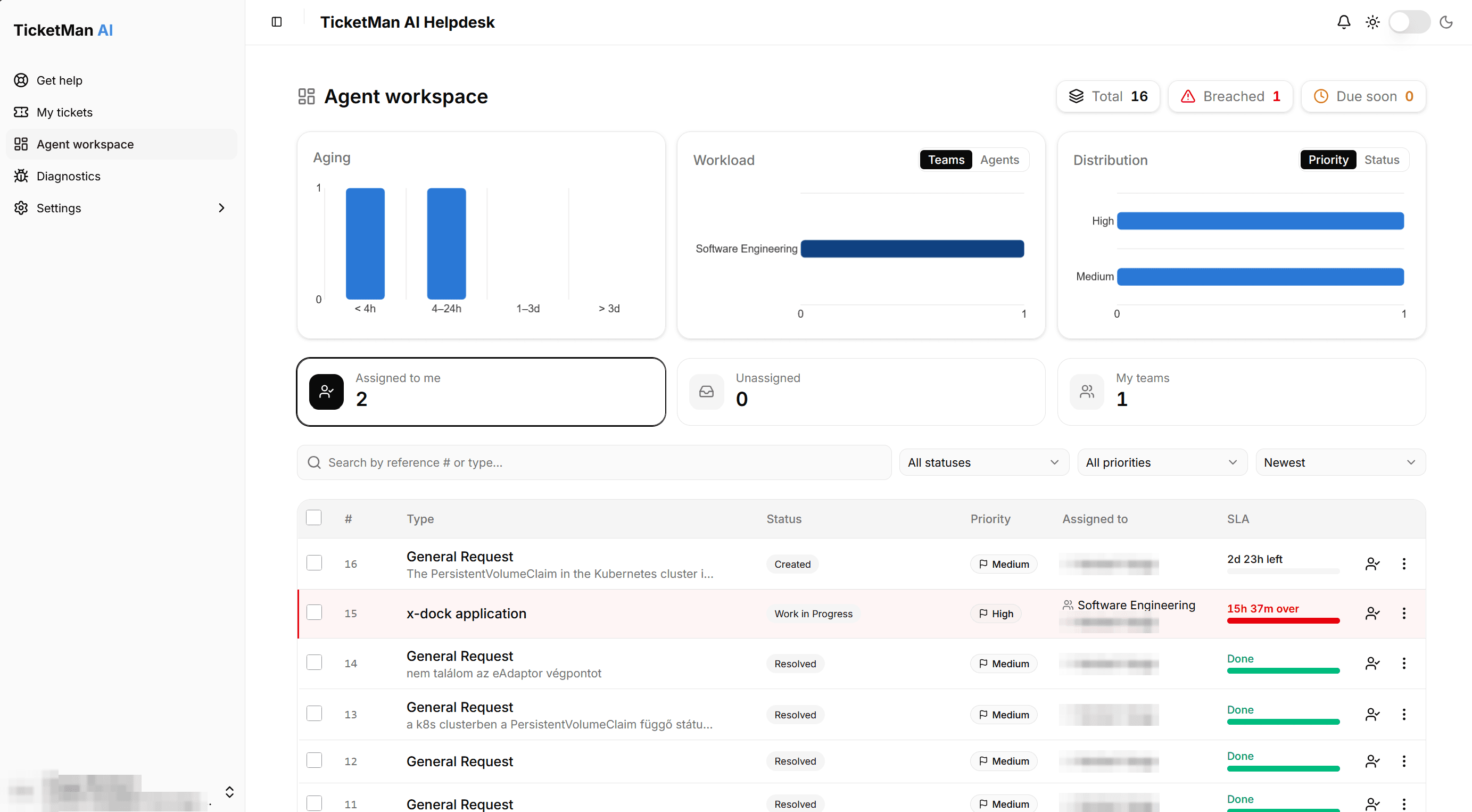Expand the user account switcher chevrons
Viewport: 1472px width, 812px height.
pos(229,791)
